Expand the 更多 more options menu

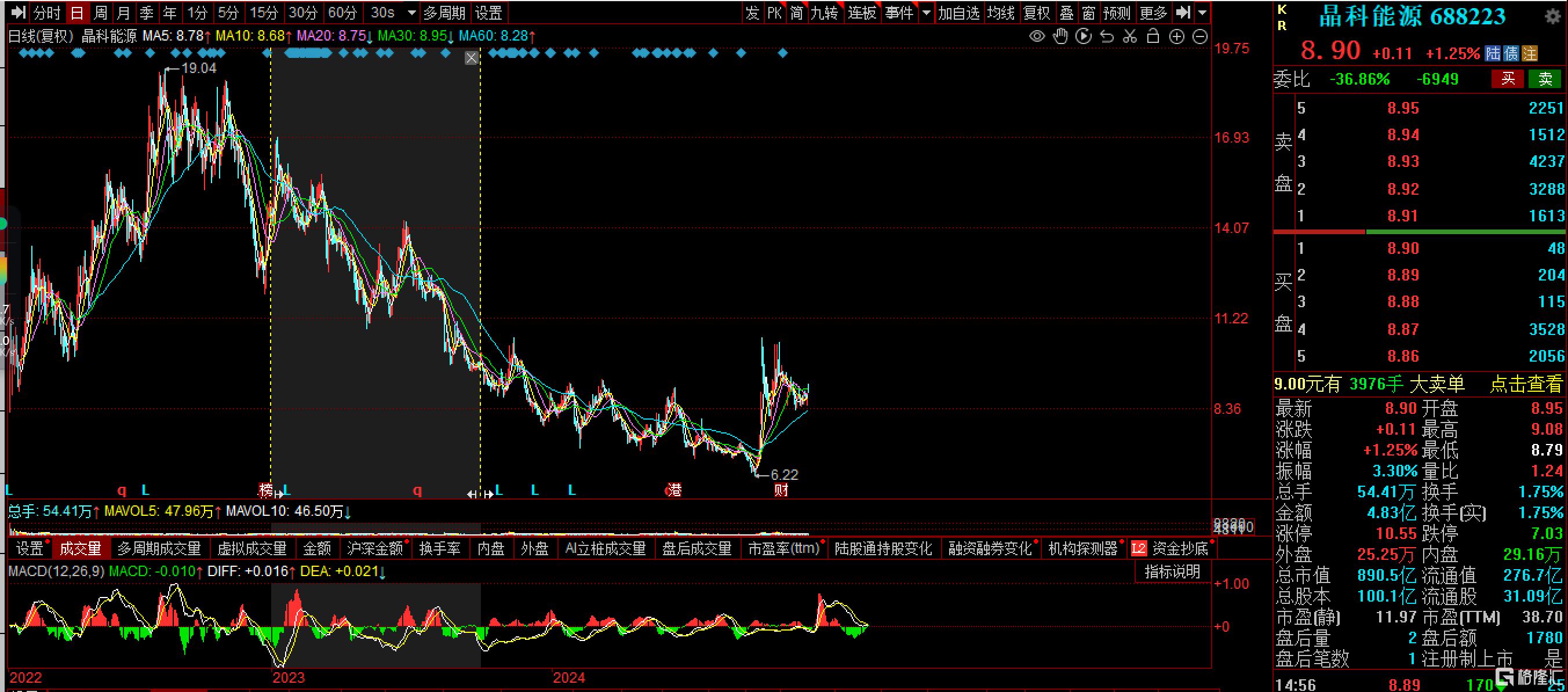click(x=1153, y=12)
